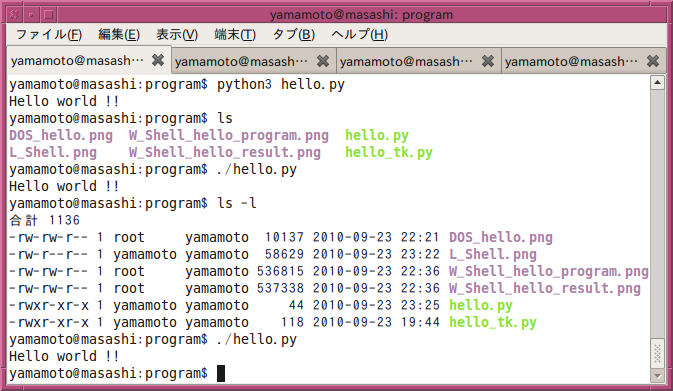Click the terminal cursor block at the prompt
This screenshot has height=391, width=673.
221,373
